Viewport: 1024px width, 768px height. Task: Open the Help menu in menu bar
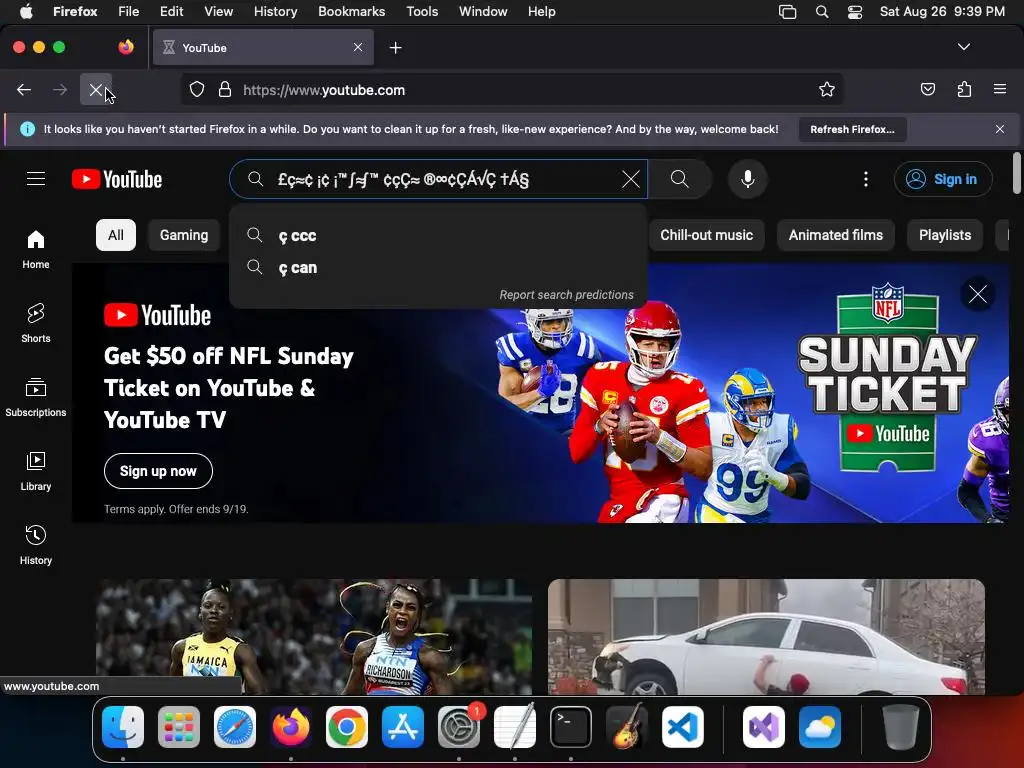click(x=541, y=11)
